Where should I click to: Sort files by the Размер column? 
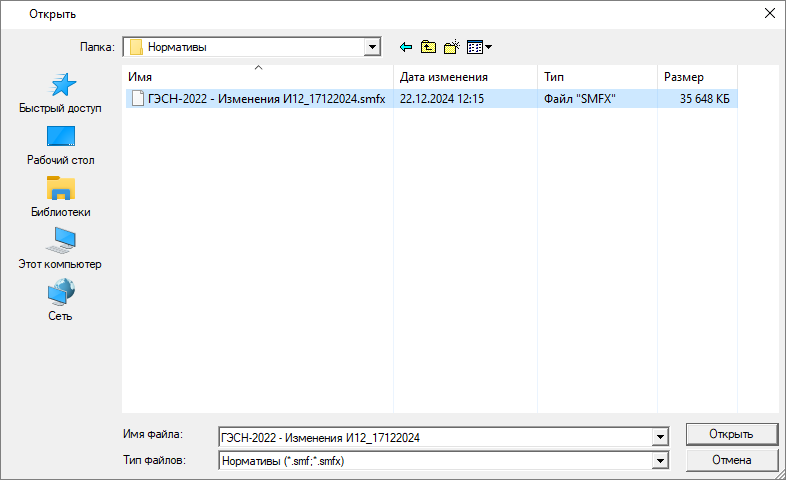[696, 77]
